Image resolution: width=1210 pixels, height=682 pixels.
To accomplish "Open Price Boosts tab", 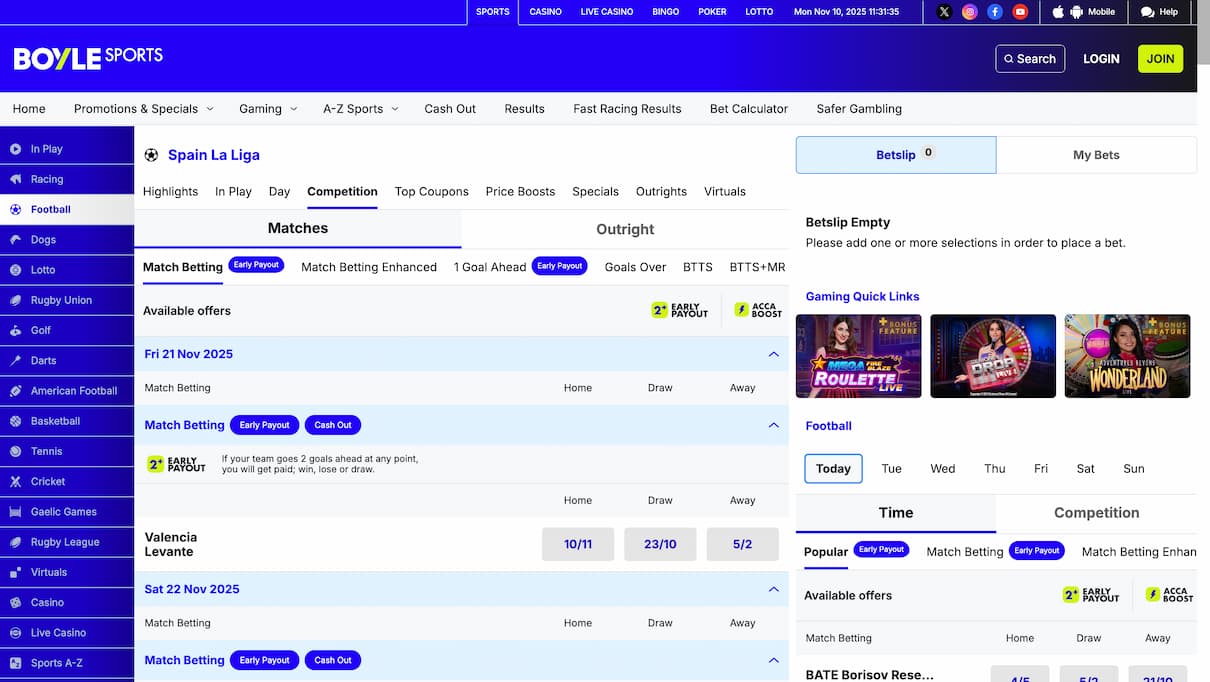I will point(520,192).
